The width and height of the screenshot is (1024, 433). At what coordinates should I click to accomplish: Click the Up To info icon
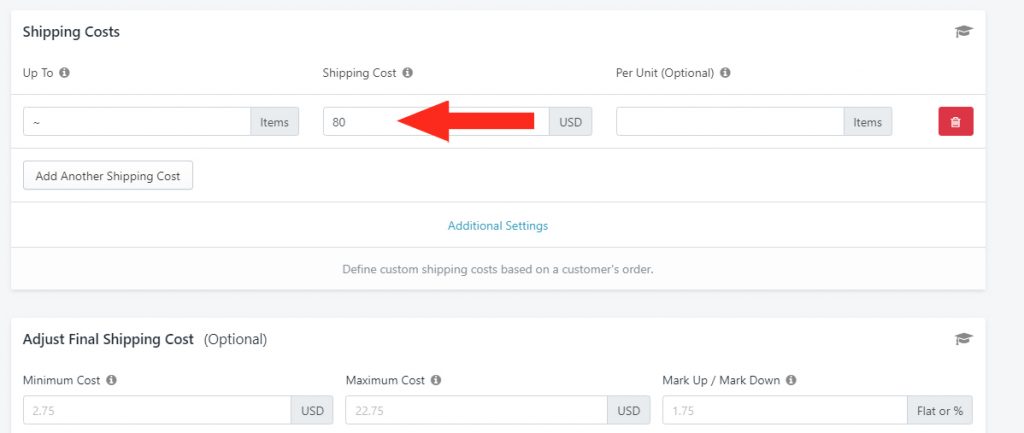pyautogui.click(x=65, y=72)
